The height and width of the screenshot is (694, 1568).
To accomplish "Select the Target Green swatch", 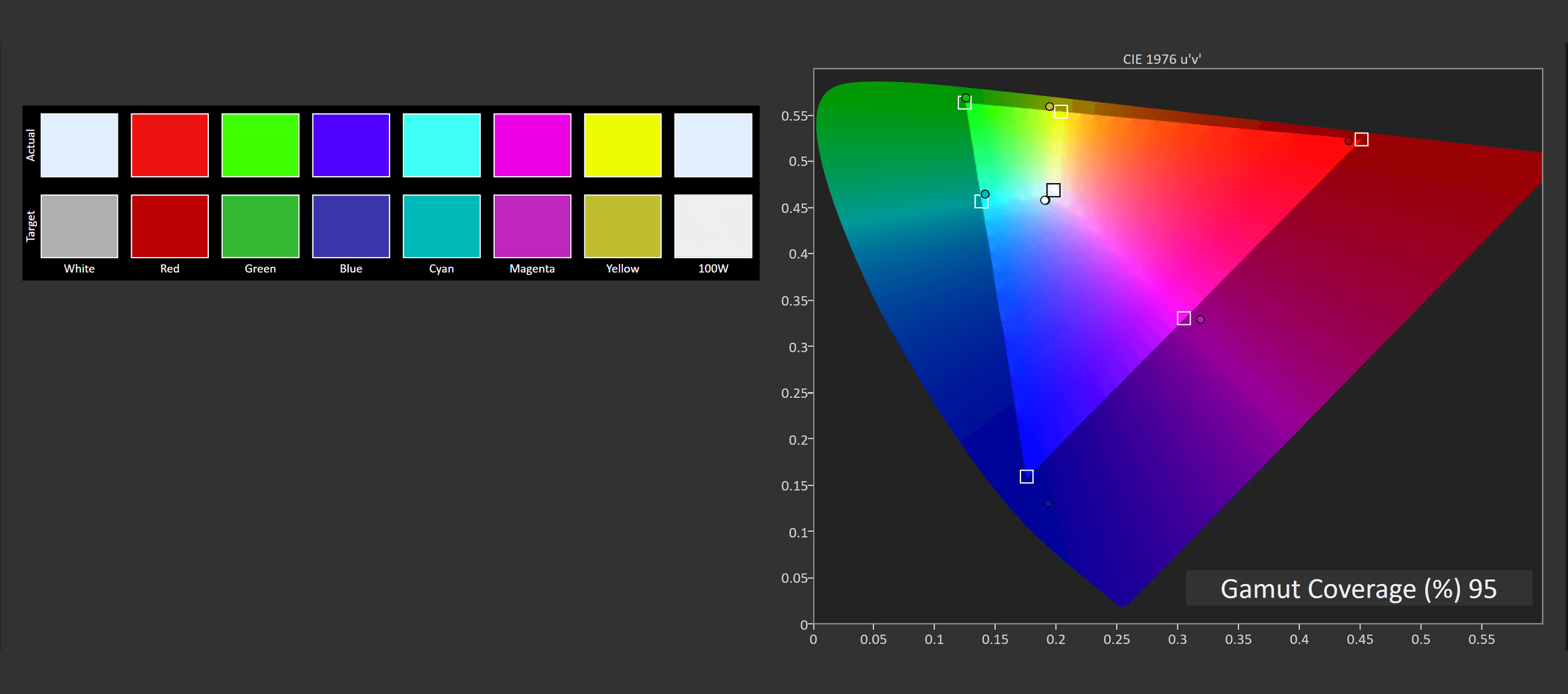I will 260,226.
